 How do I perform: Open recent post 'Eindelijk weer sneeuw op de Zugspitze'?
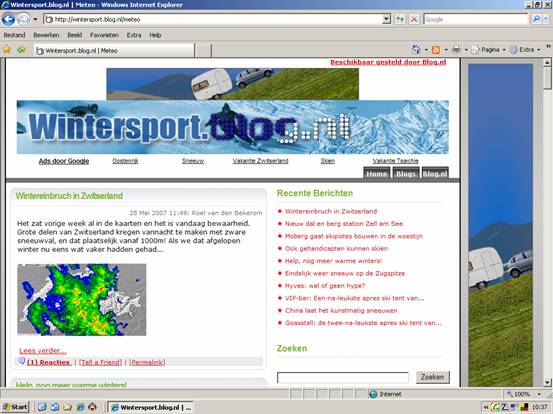(345, 273)
